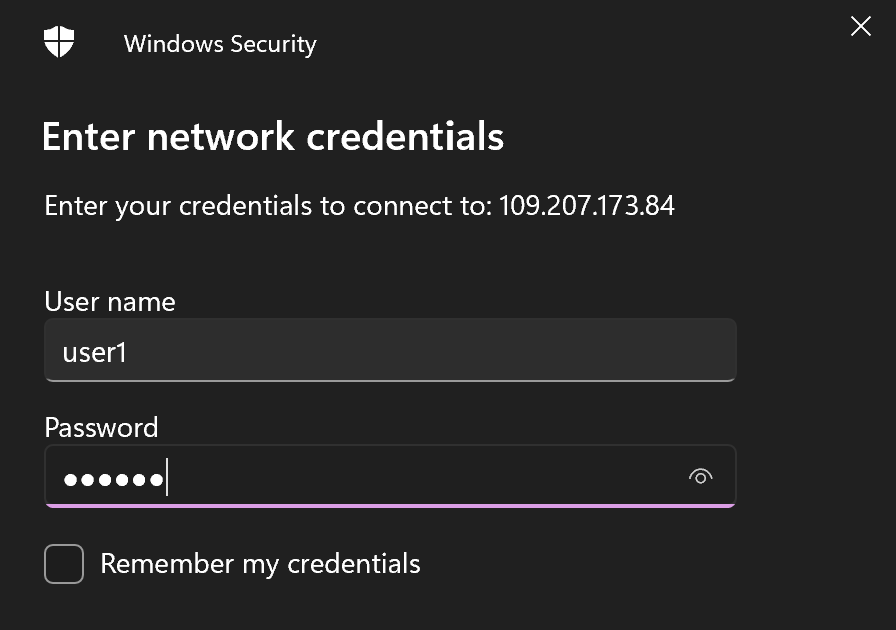Focus the User name input field
896x630 pixels.
[x=390, y=350]
